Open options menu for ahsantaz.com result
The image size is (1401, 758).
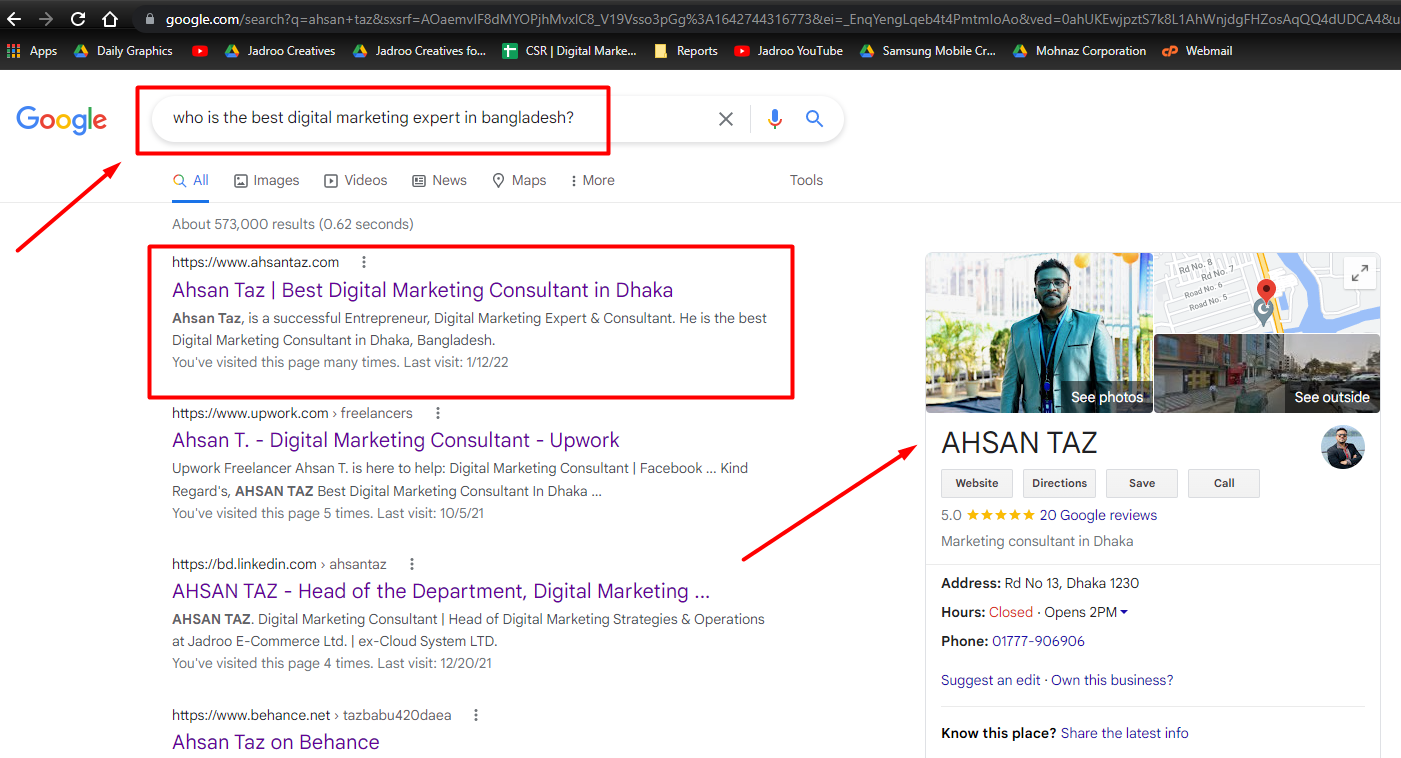tap(364, 262)
